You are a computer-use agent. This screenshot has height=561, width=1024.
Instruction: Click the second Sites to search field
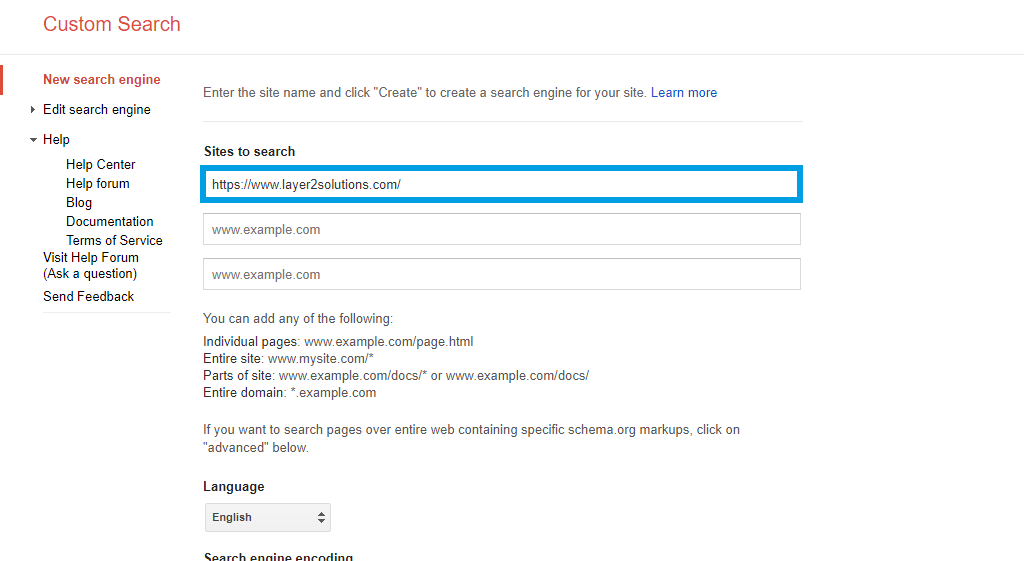pos(501,230)
